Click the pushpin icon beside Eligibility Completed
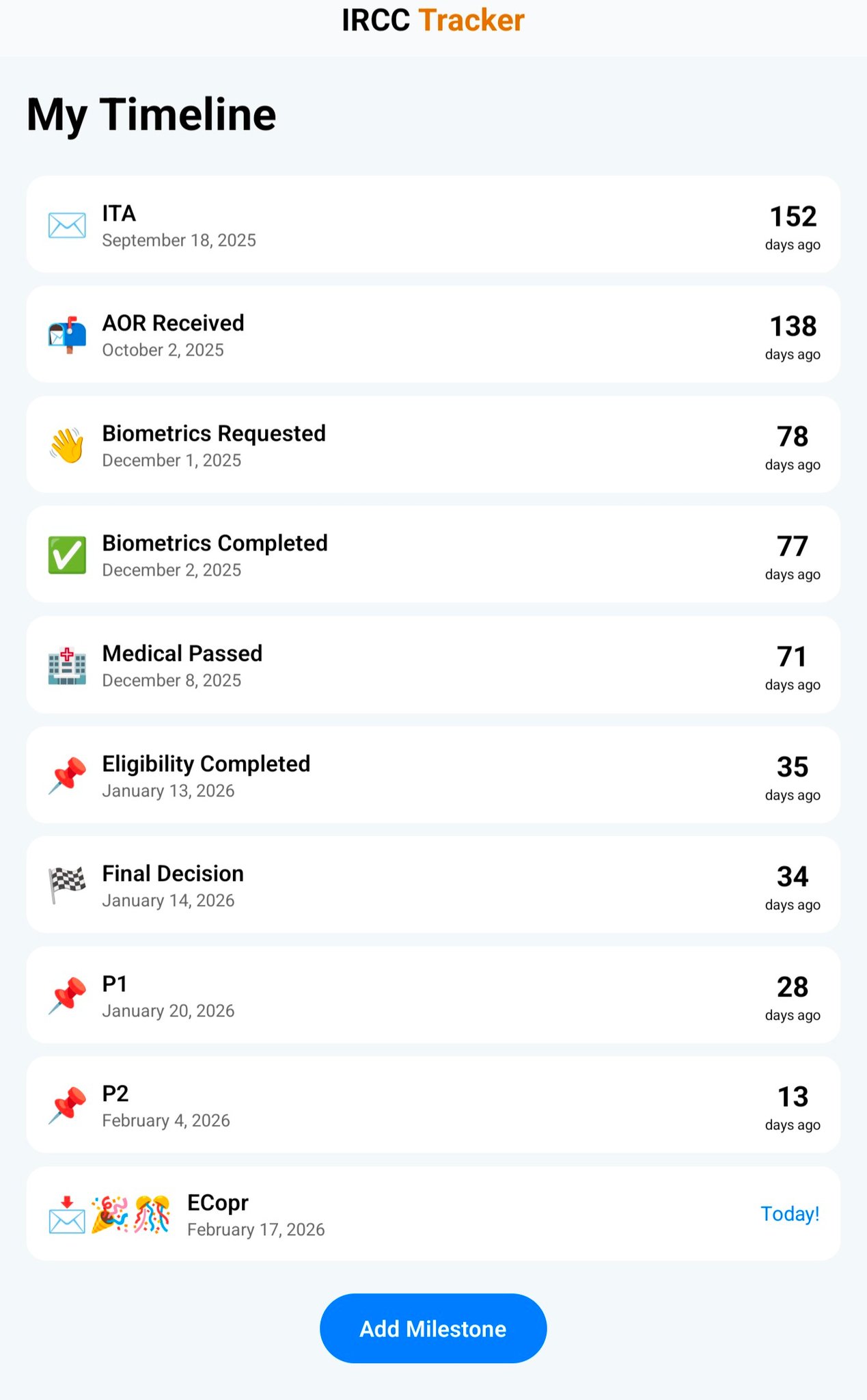The height and width of the screenshot is (1400, 867). (x=67, y=776)
